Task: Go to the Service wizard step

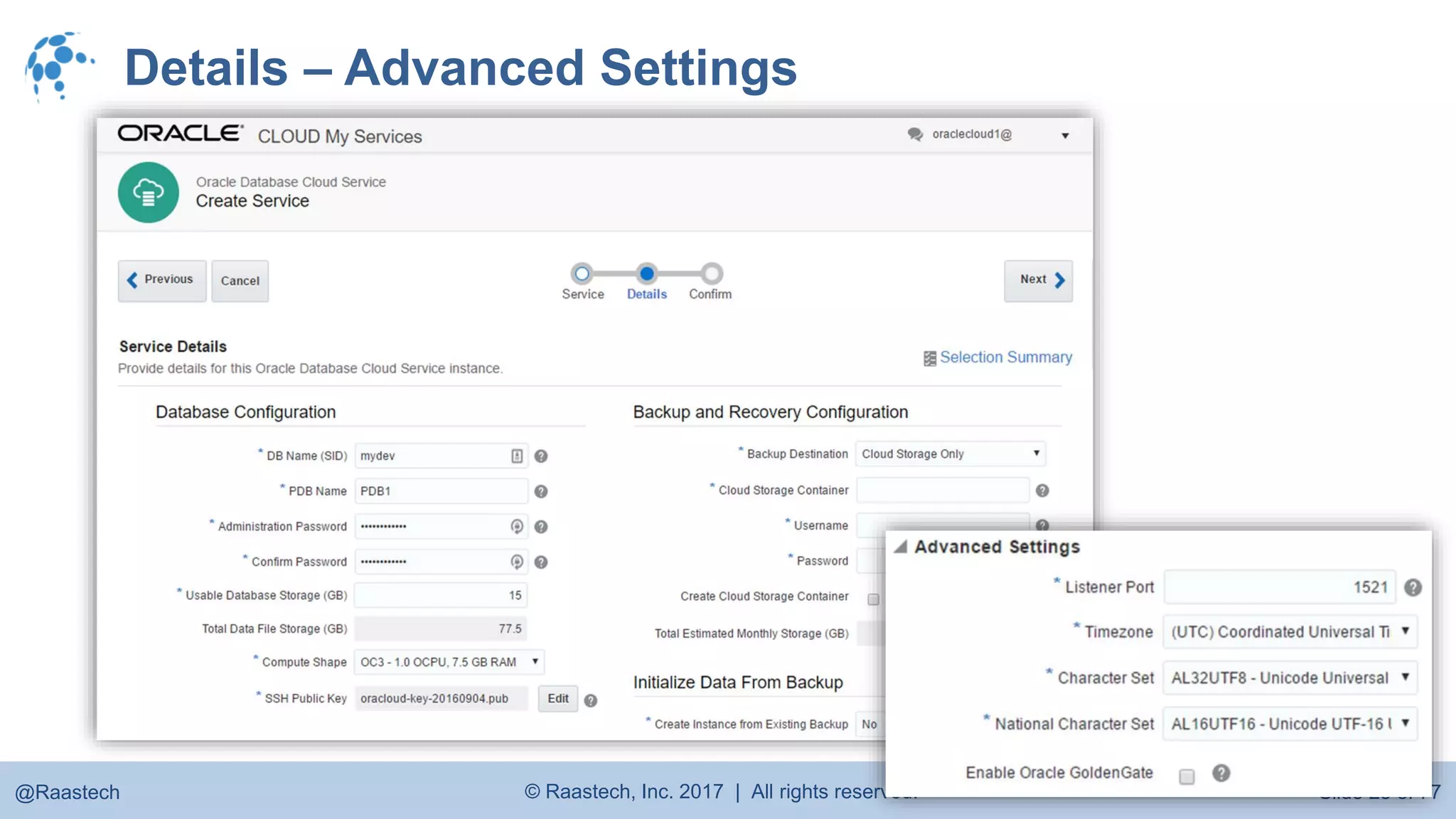Action: pos(582,274)
